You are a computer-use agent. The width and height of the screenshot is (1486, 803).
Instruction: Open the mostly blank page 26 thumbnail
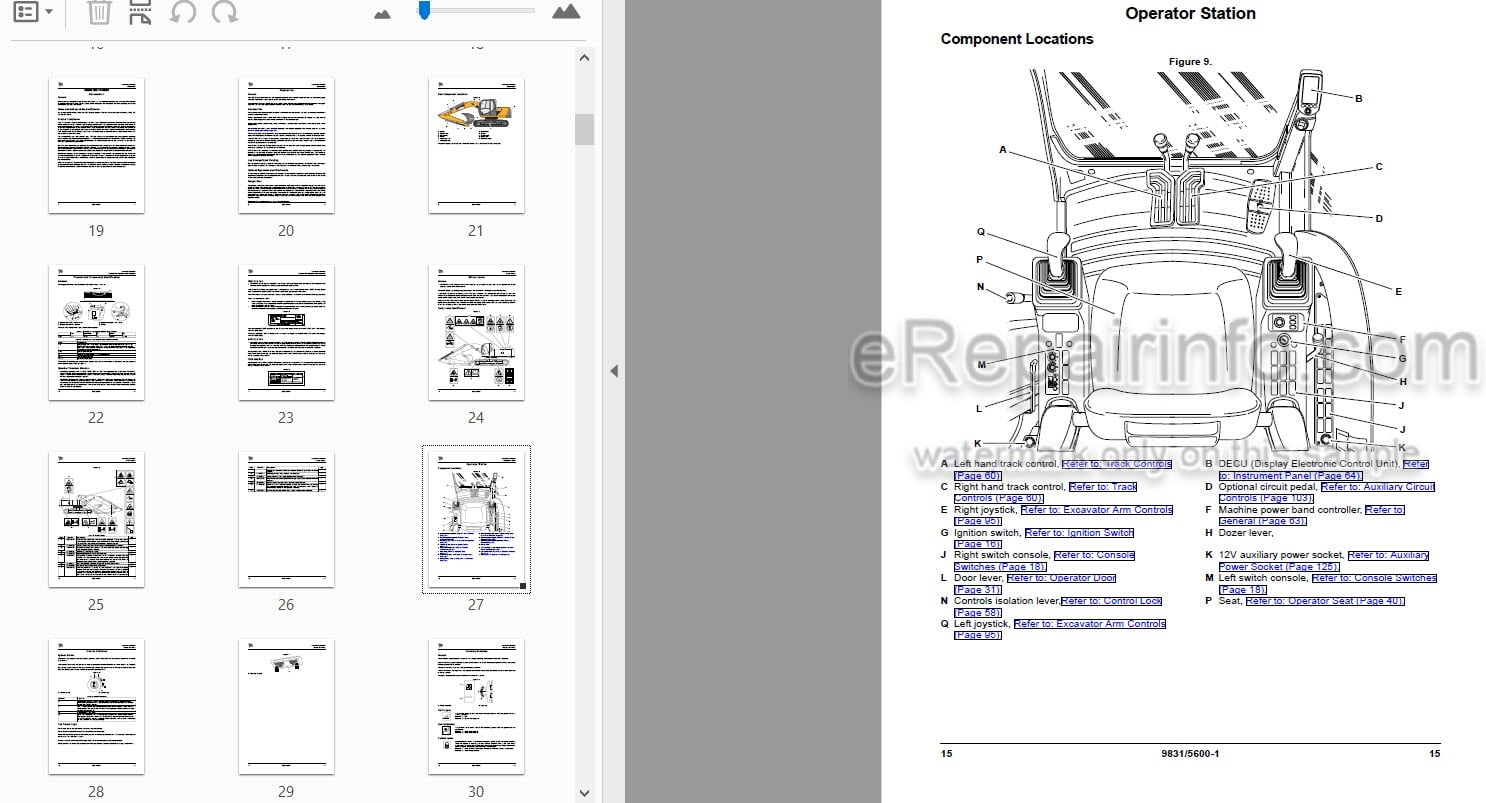[x=286, y=520]
